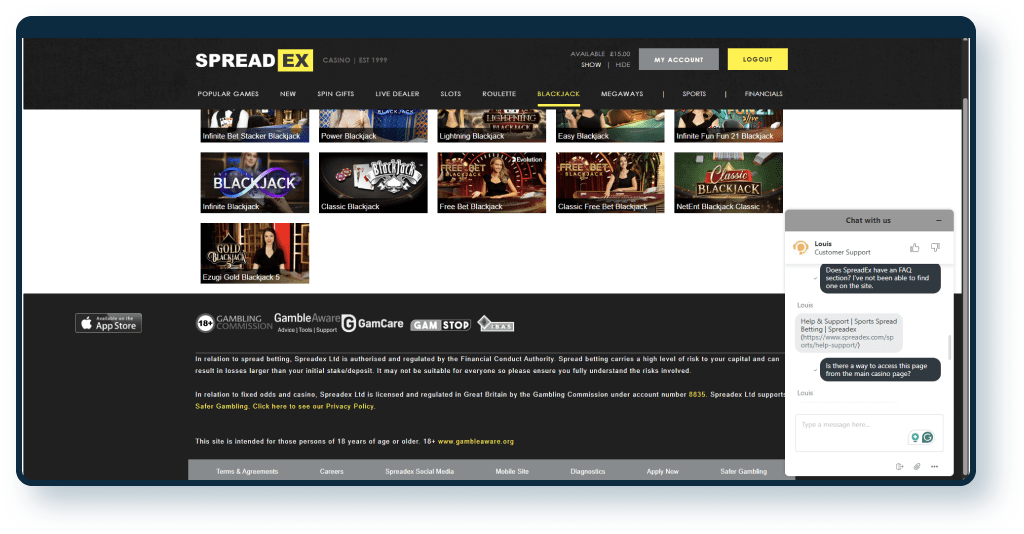Open the New games tab
1024x534 pixels.
point(288,94)
